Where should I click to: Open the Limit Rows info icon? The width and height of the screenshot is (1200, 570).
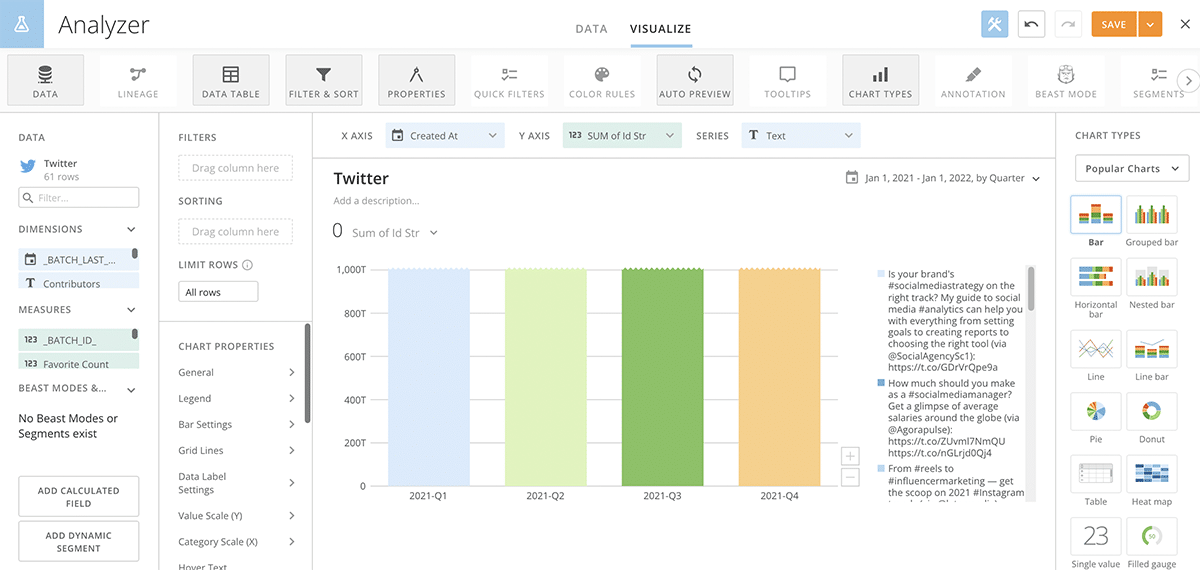point(247,265)
